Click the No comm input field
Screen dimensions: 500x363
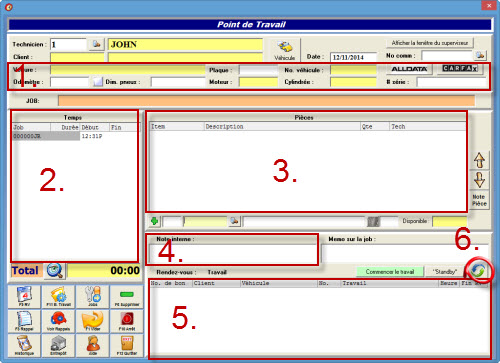coord(447,55)
